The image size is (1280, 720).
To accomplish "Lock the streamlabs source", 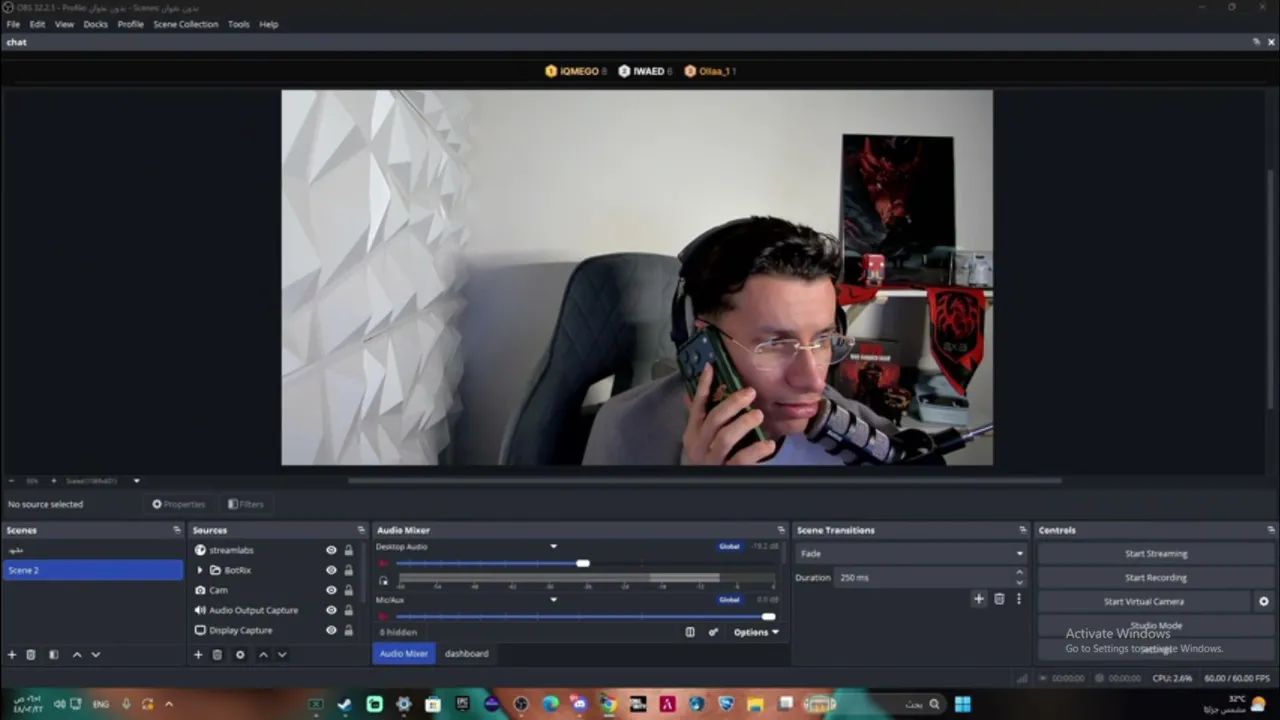I will (x=348, y=550).
